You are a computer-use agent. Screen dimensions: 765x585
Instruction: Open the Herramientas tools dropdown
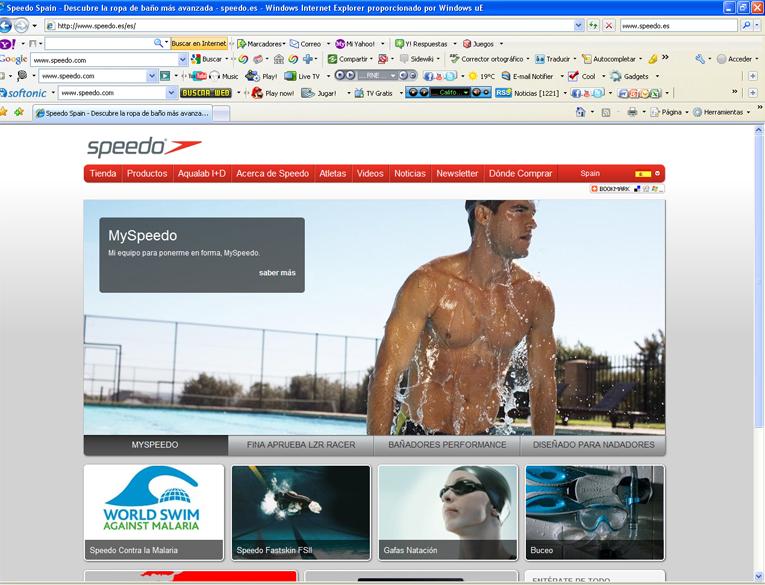pyautogui.click(x=722, y=112)
